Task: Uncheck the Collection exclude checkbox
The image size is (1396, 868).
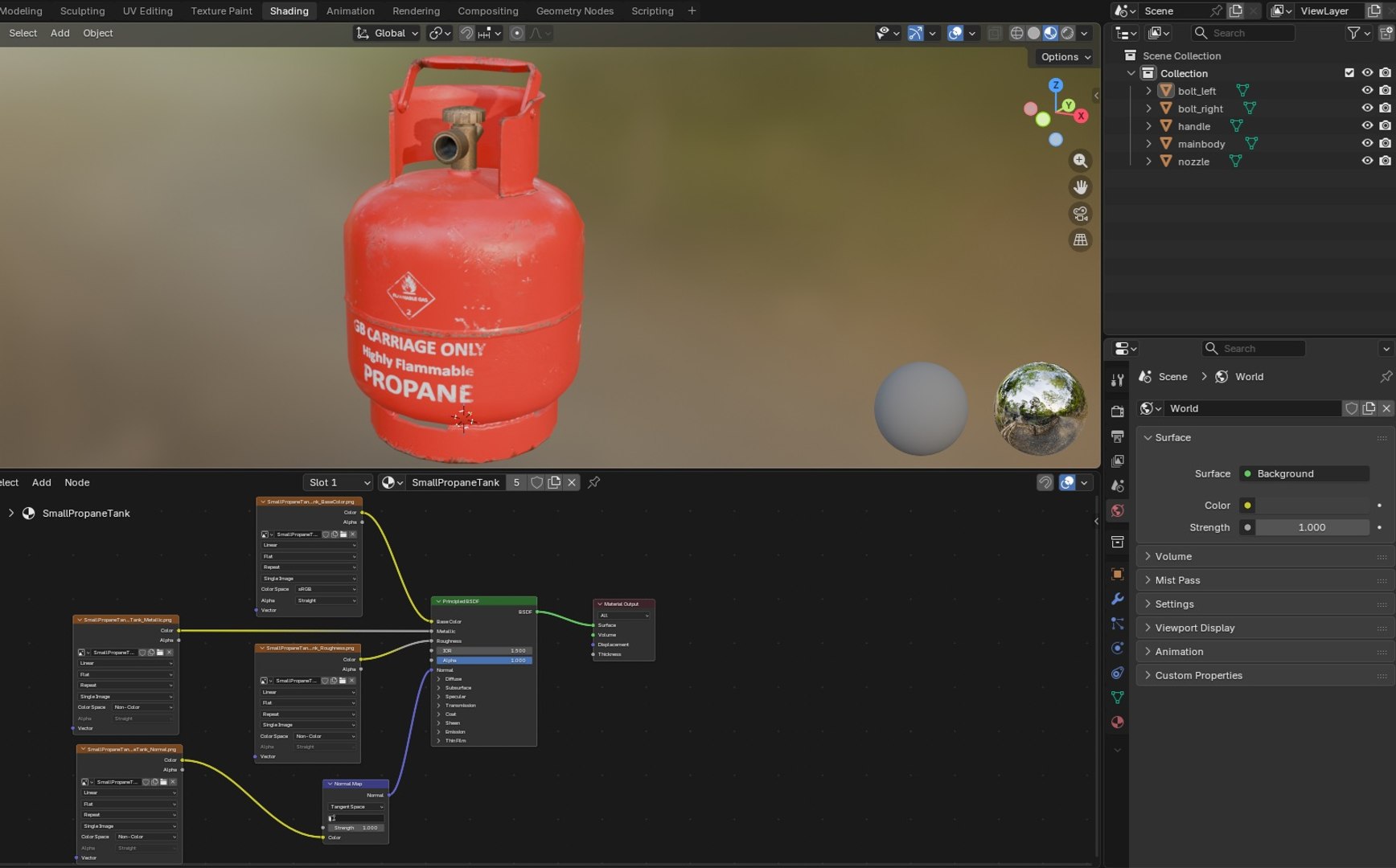Action: coord(1349,73)
